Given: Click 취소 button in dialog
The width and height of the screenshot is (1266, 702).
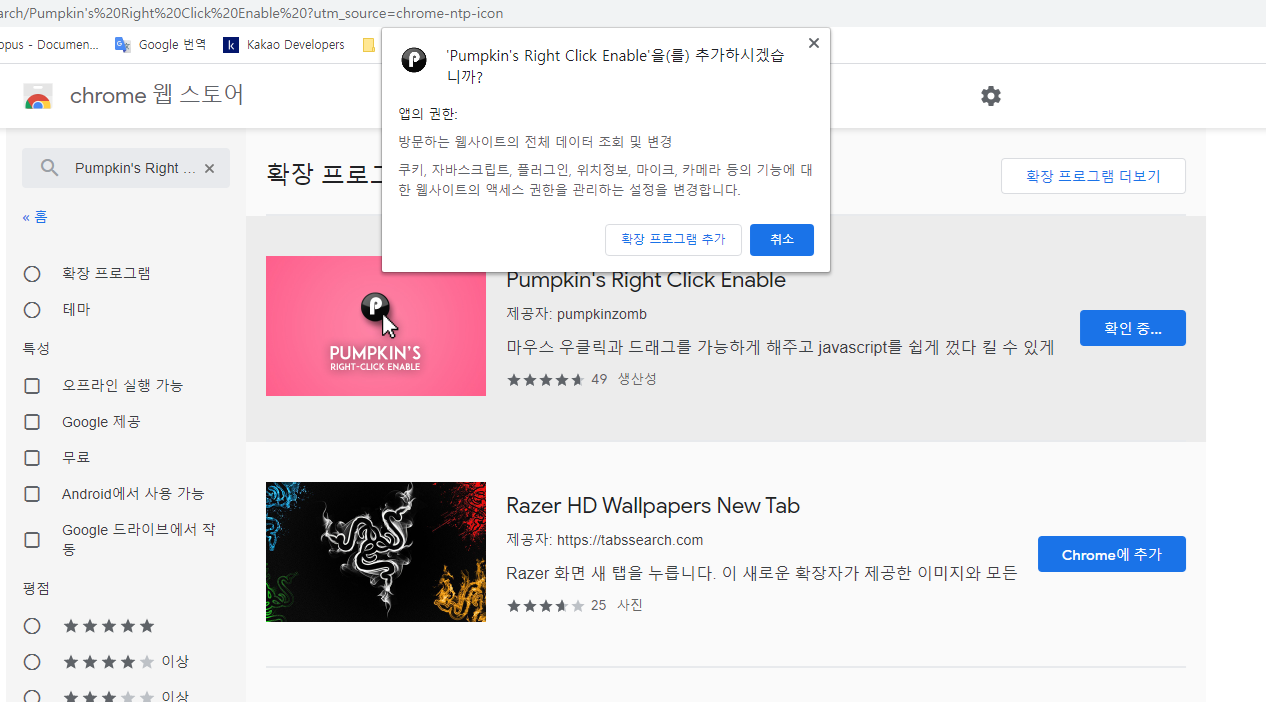Looking at the screenshot, I should 782,240.
